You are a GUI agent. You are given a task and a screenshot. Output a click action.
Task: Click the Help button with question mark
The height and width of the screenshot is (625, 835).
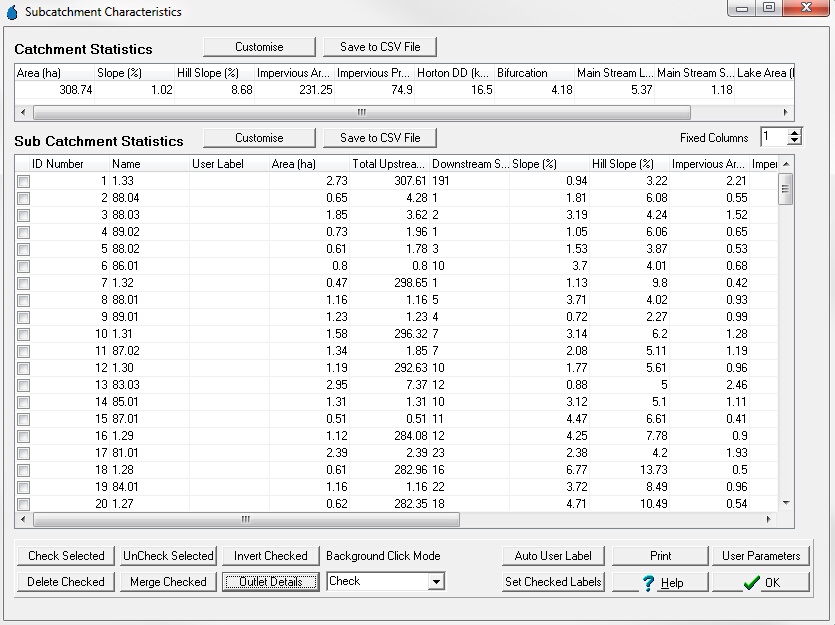click(x=660, y=582)
